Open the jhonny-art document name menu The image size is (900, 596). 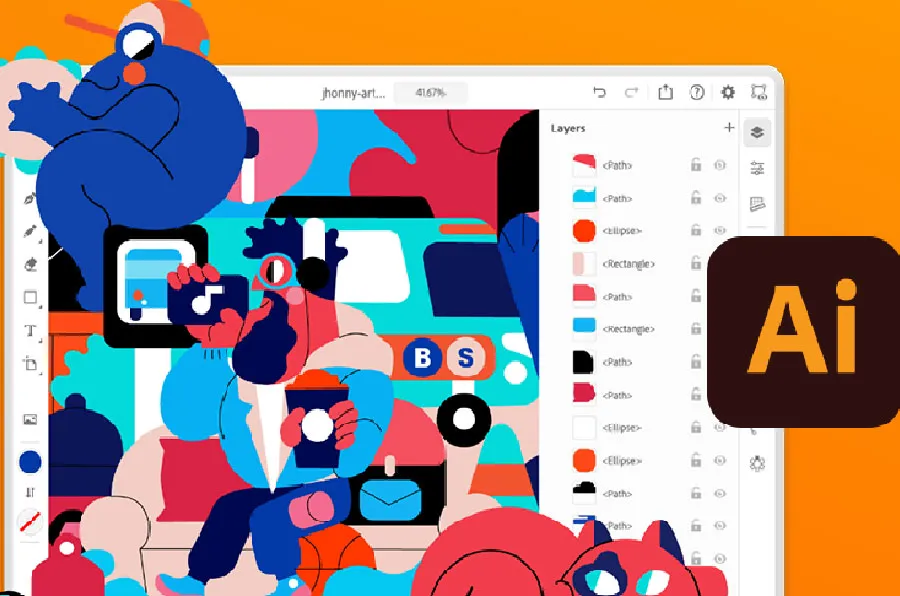[x=350, y=93]
